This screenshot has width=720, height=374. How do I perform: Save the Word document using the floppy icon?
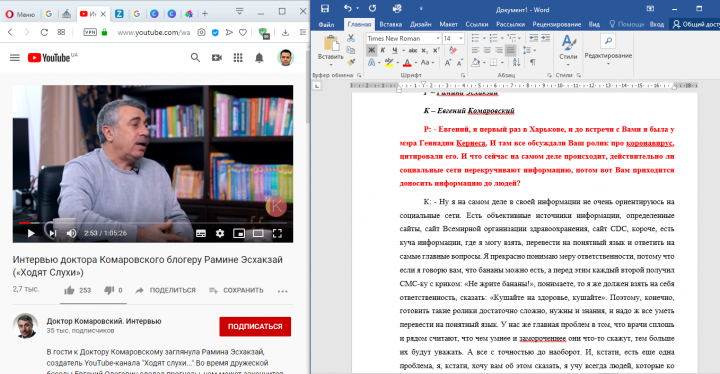[325, 8]
